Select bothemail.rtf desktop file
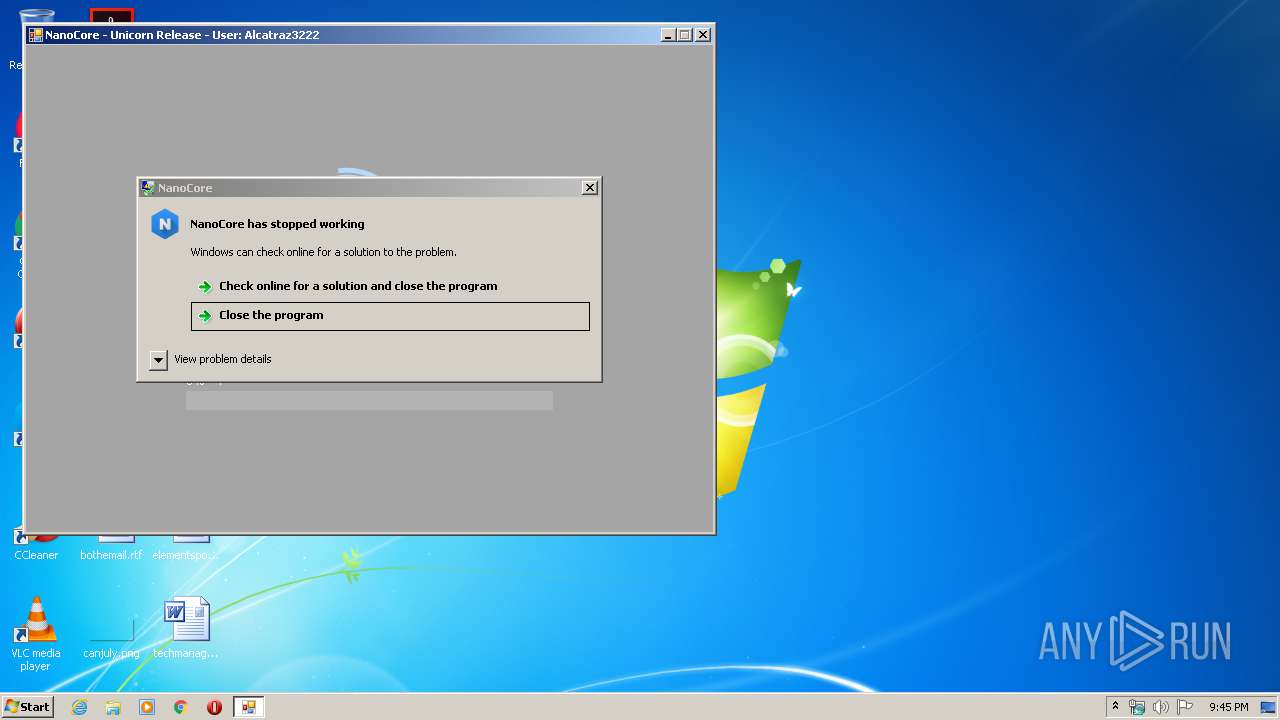 point(111,548)
